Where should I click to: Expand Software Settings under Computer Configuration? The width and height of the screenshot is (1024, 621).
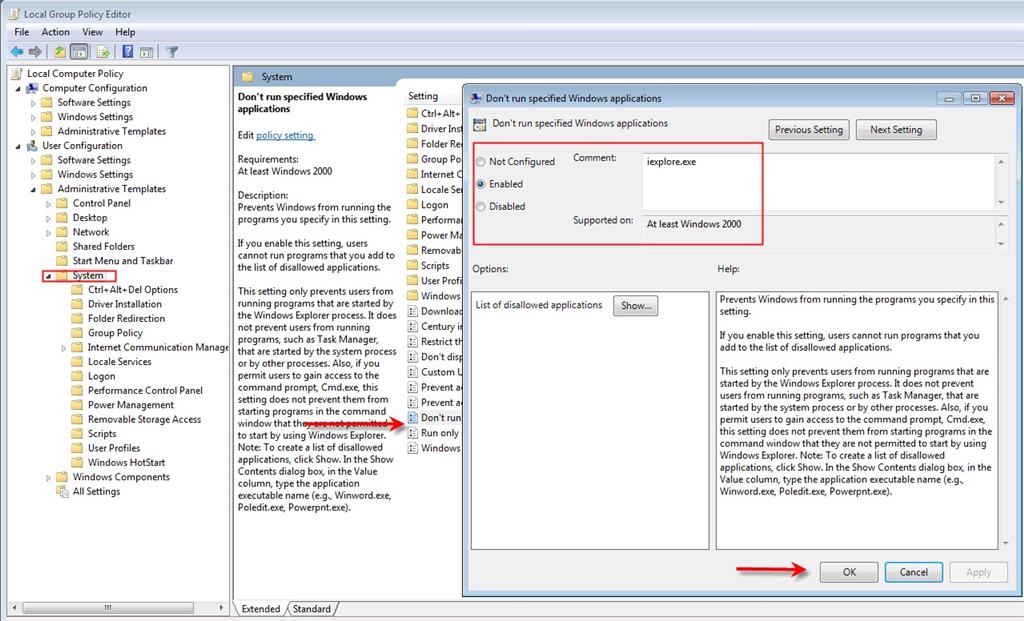(33, 103)
